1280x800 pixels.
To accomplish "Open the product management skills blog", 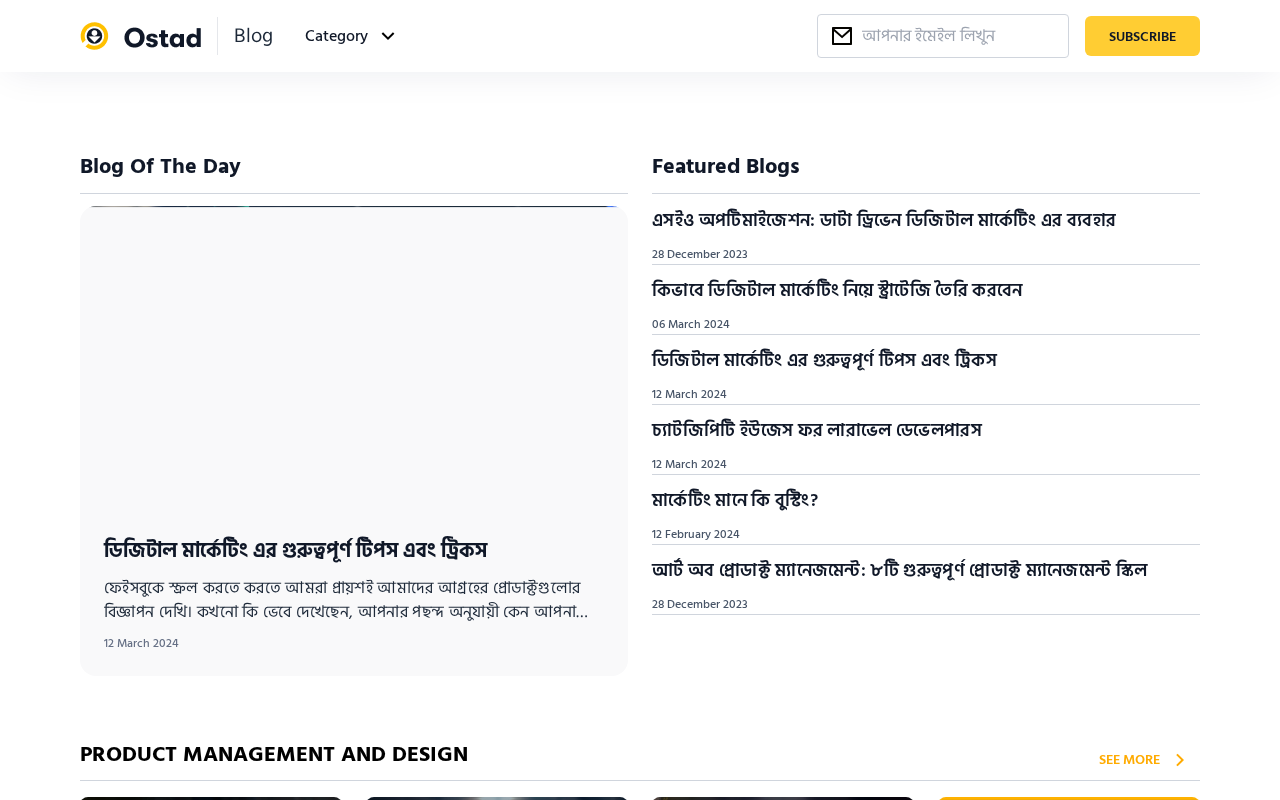I will [x=899, y=570].
